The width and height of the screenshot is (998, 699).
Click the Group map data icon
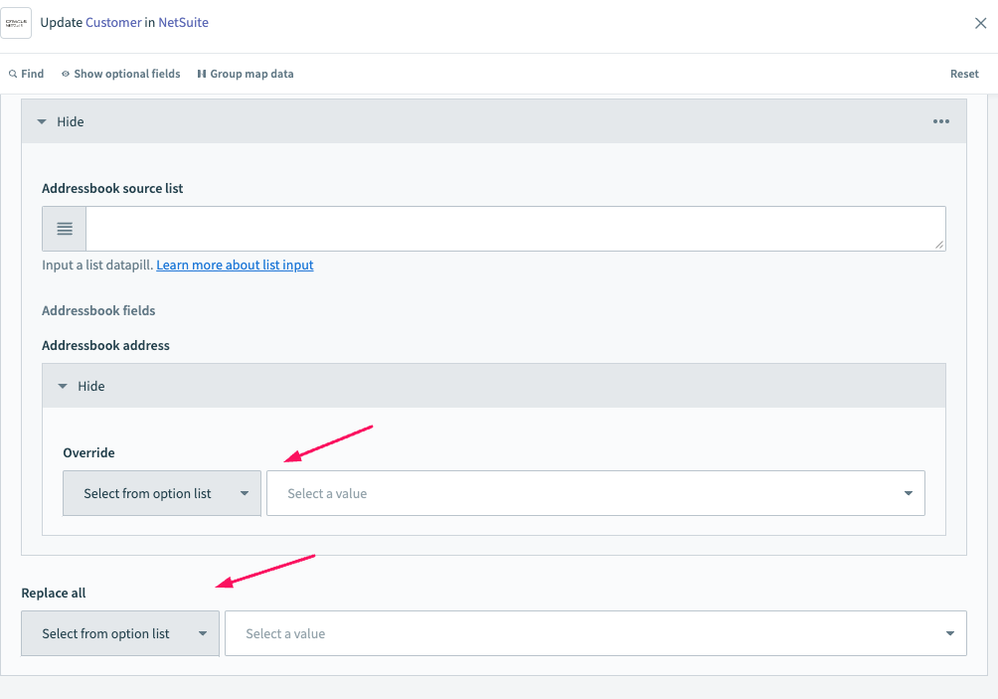click(201, 74)
